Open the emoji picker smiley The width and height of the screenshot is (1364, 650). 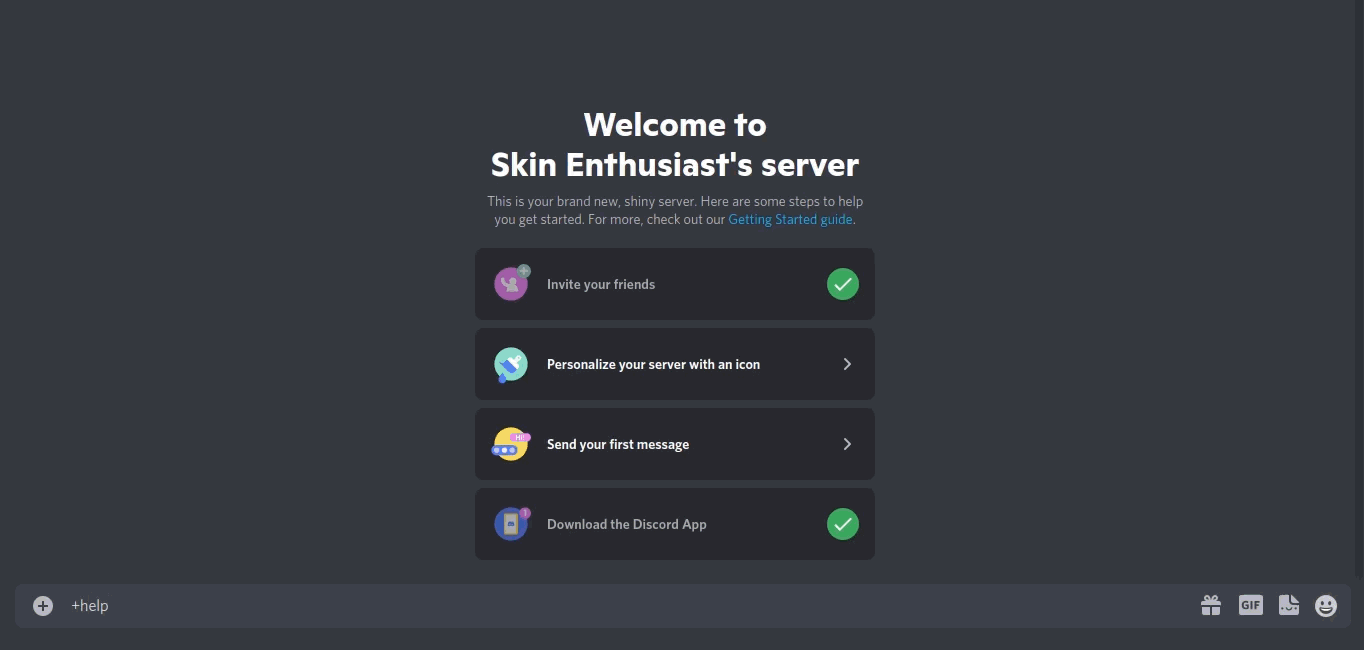click(1326, 606)
